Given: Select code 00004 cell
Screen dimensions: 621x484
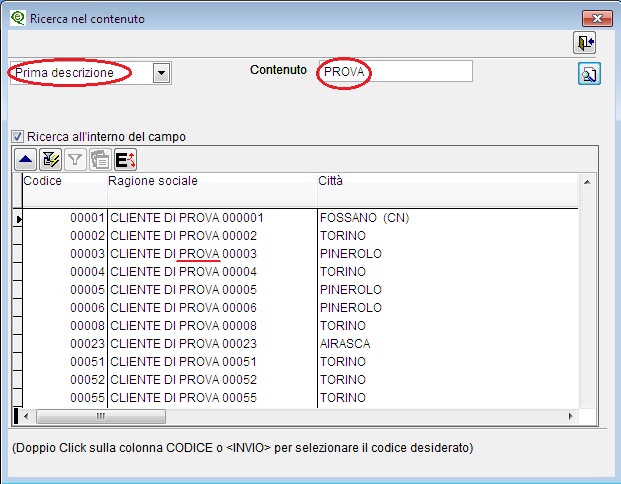Looking at the screenshot, I should tap(65, 272).
